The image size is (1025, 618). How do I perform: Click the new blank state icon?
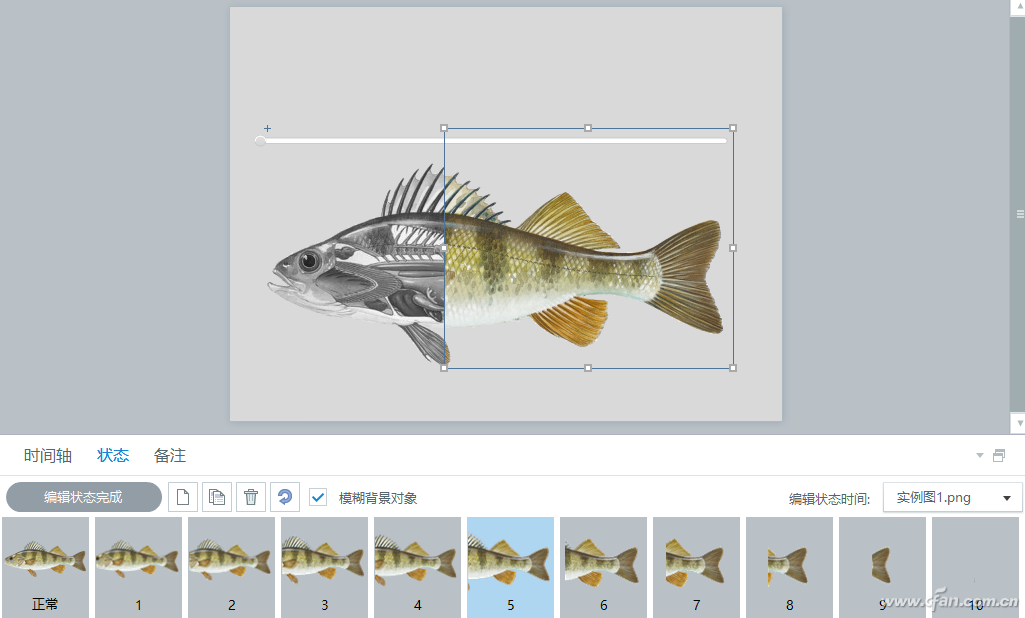[x=182, y=497]
